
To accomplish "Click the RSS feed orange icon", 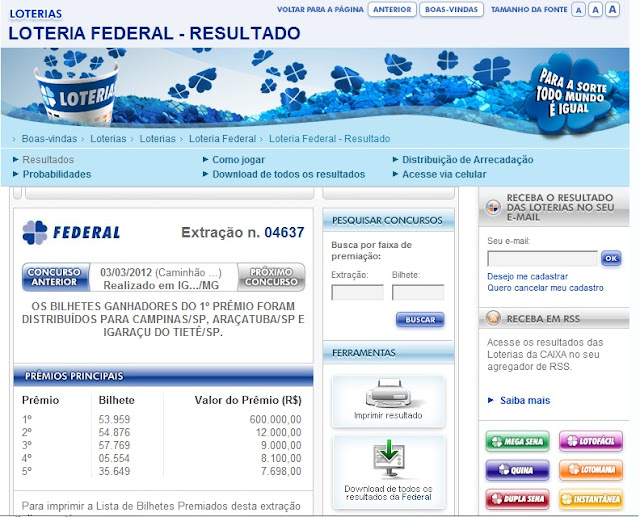I will click(x=493, y=318).
